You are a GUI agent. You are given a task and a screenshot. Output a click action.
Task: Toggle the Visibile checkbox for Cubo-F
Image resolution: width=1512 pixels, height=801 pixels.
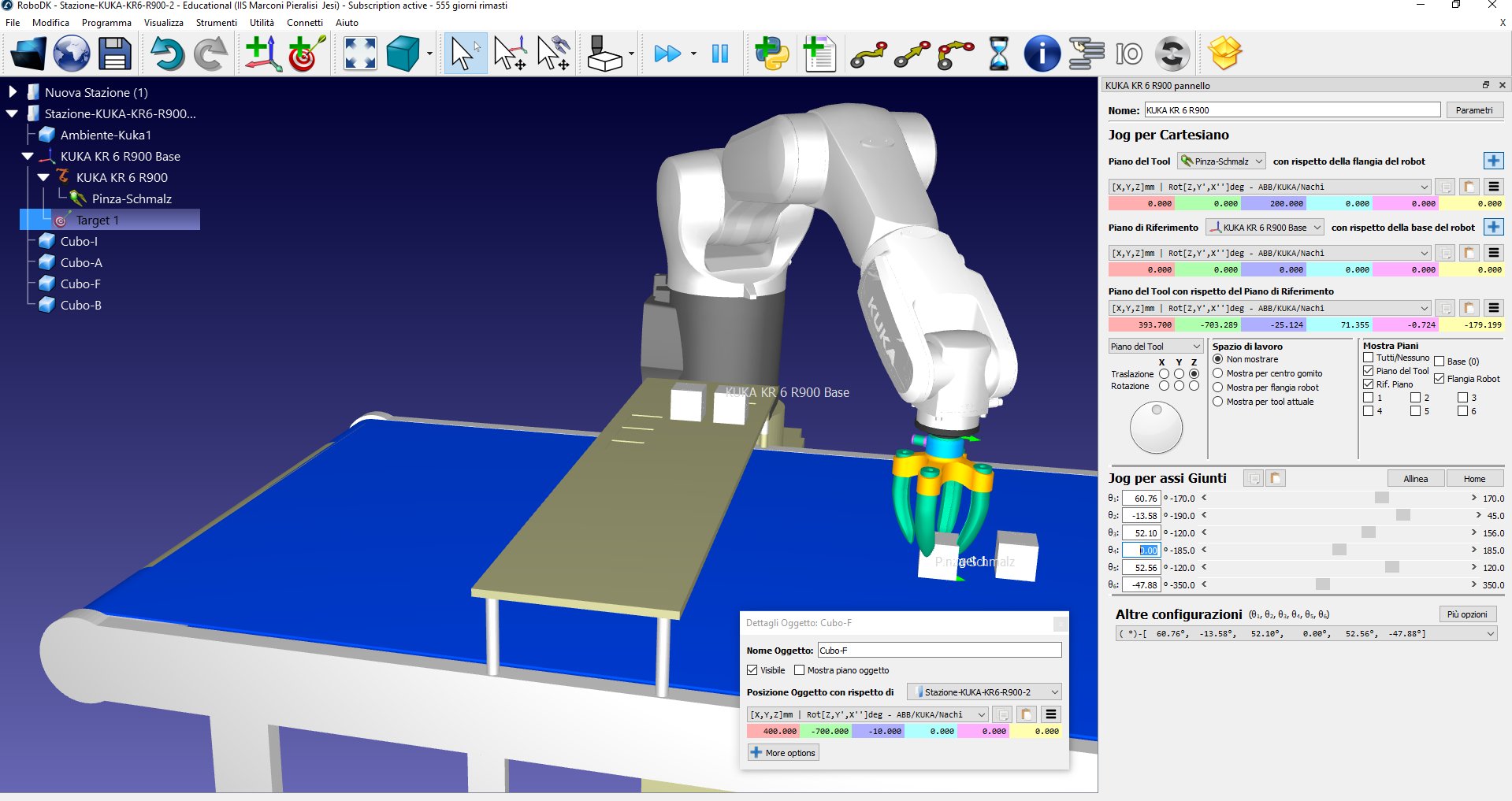pyautogui.click(x=752, y=670)
